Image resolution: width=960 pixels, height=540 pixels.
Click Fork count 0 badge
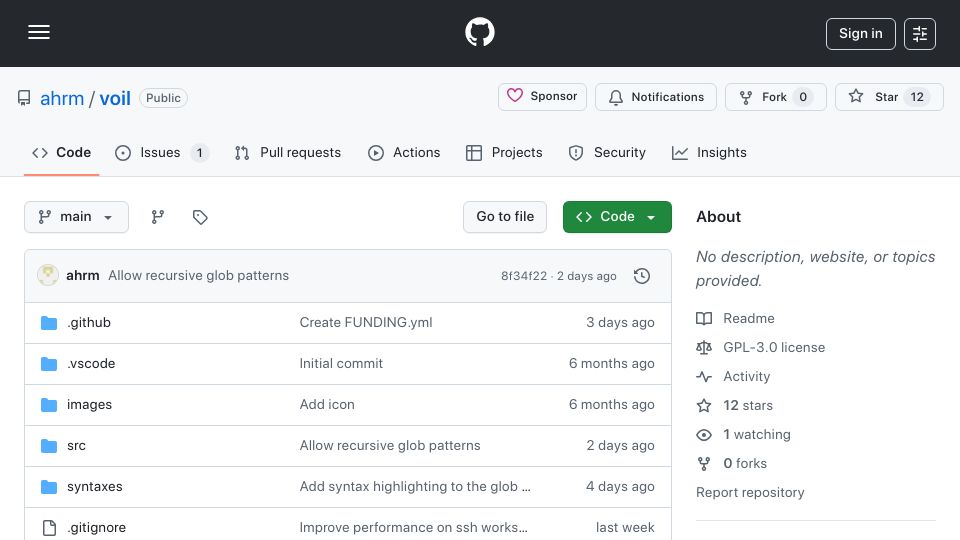(x=803, y=97)
